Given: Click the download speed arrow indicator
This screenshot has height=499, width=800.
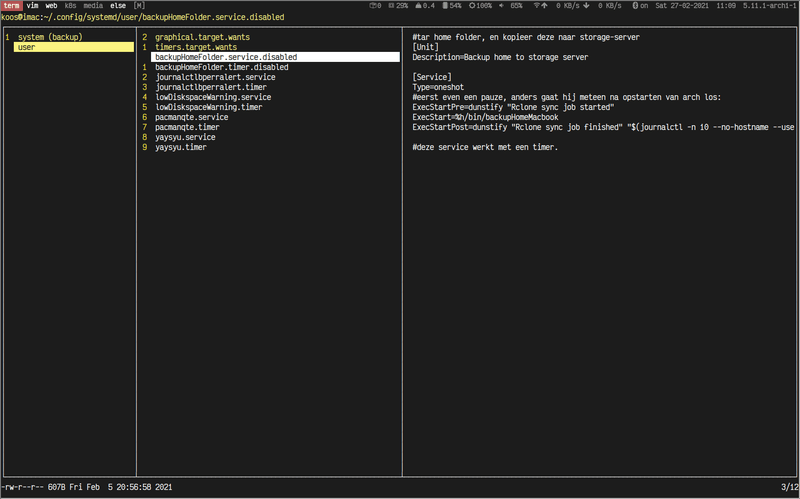Looking at the screenshot, I should [x=587, y=6].
